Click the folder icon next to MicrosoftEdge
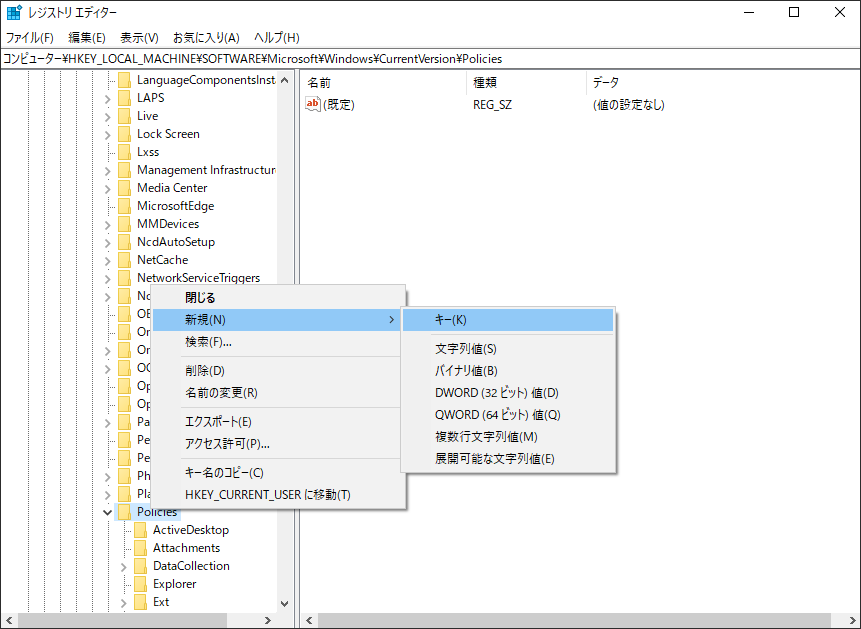Screen dimensions: 861x629 (127, 205)
